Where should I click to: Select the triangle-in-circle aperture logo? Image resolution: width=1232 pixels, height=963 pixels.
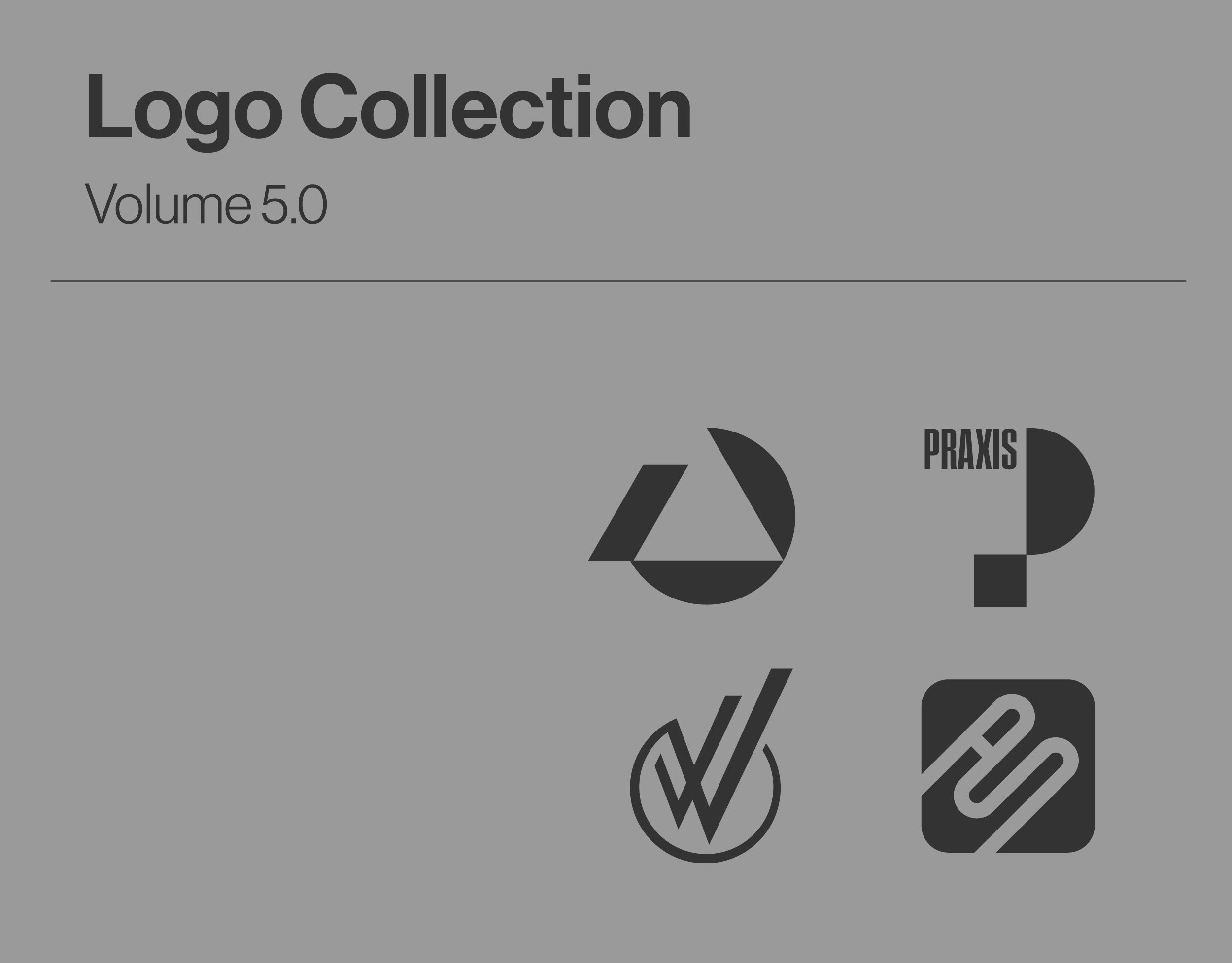[x=691, y=516]
